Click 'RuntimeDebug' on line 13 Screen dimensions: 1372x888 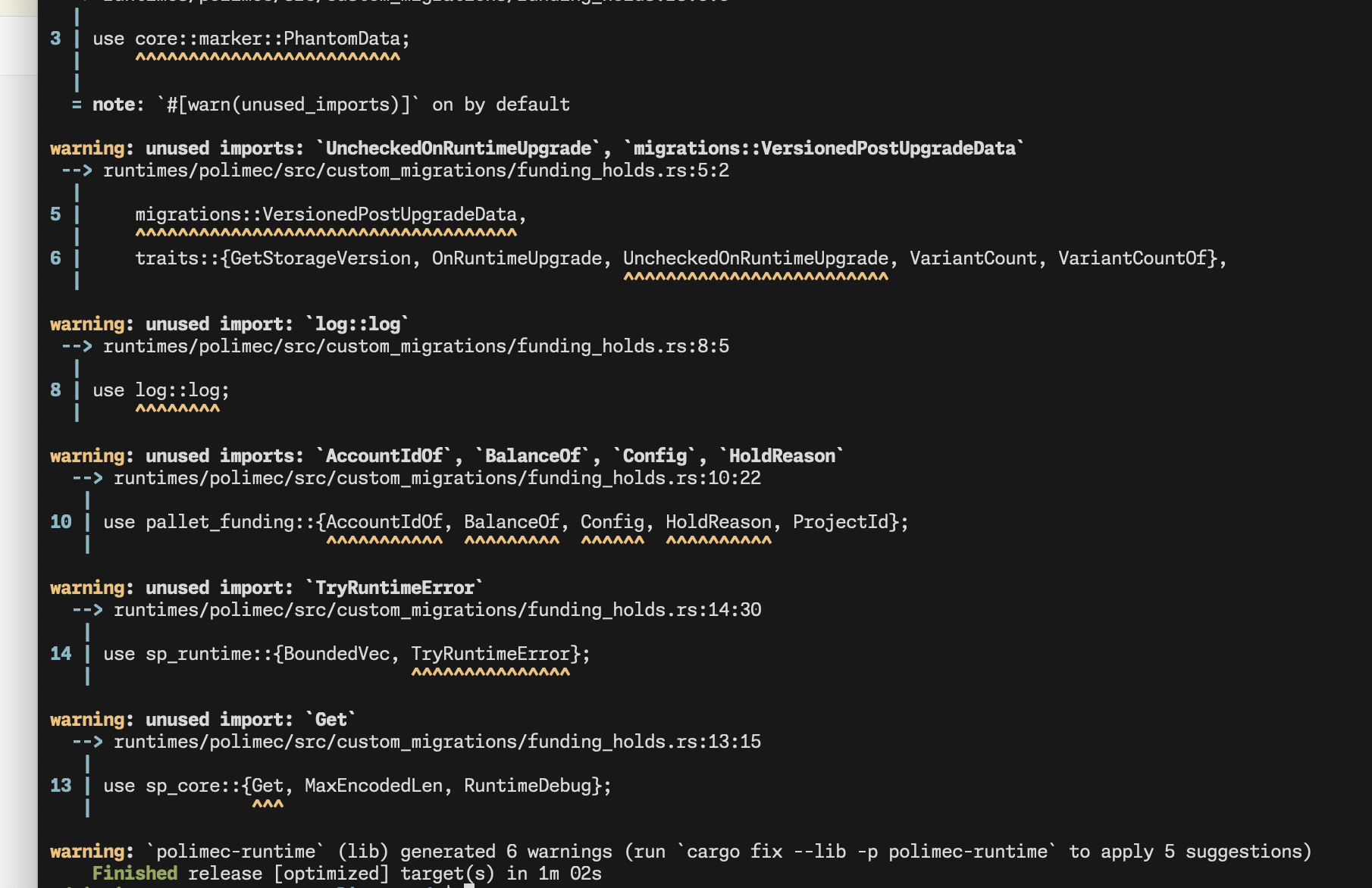(x=528, y=786)
